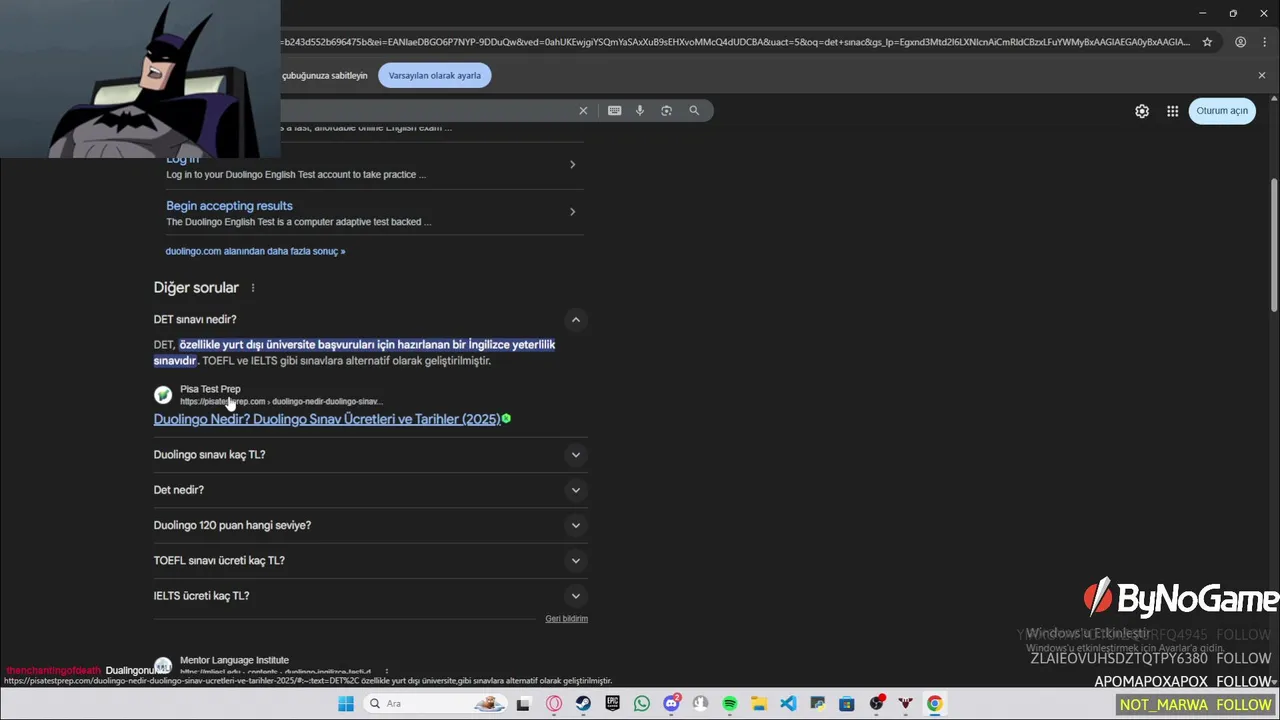Open Discord from the taskbar
The image size is (1280, 720).
click(671, 704)
